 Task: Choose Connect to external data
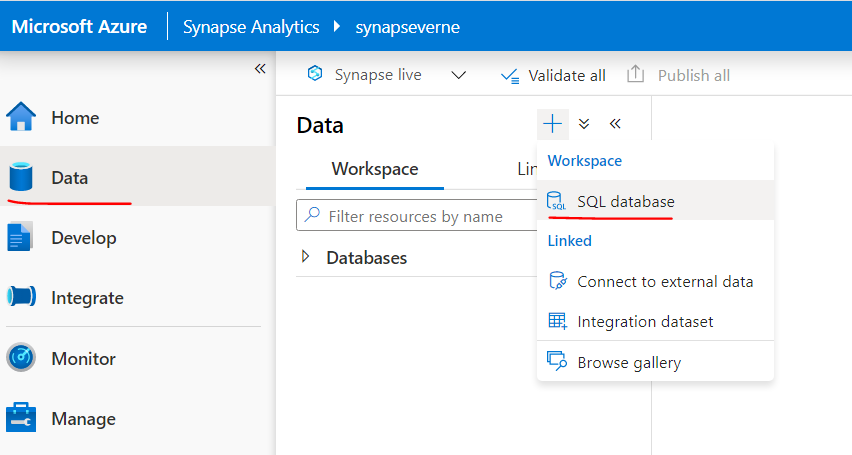(x=655, y=281)
